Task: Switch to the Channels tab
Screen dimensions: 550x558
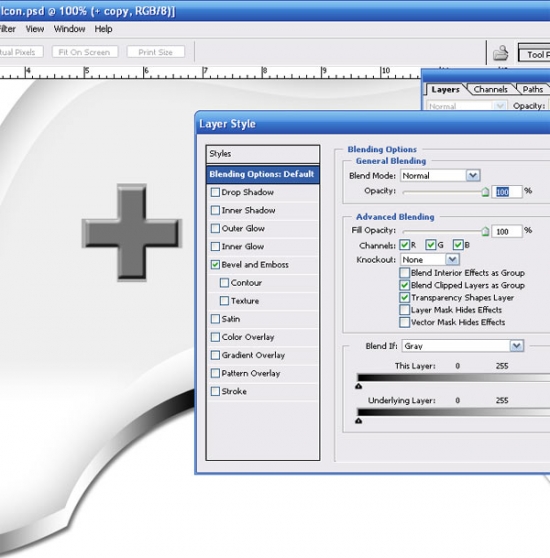Action: click(x=490, y=89)
